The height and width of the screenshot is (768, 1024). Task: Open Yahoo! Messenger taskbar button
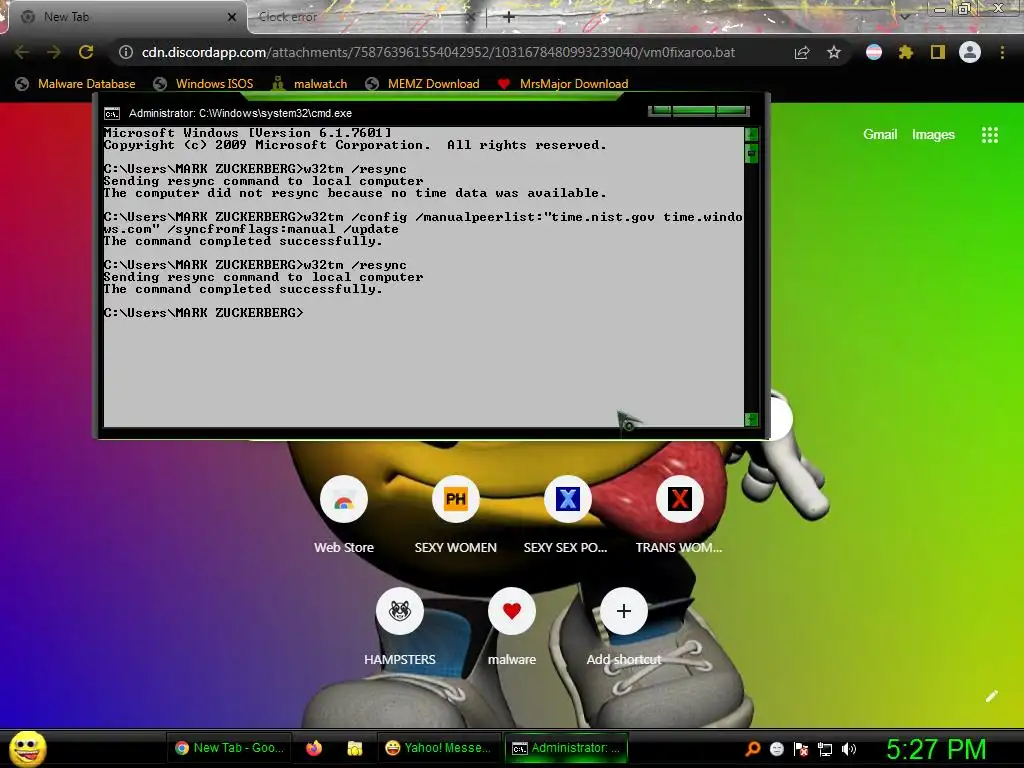point(438,748)
